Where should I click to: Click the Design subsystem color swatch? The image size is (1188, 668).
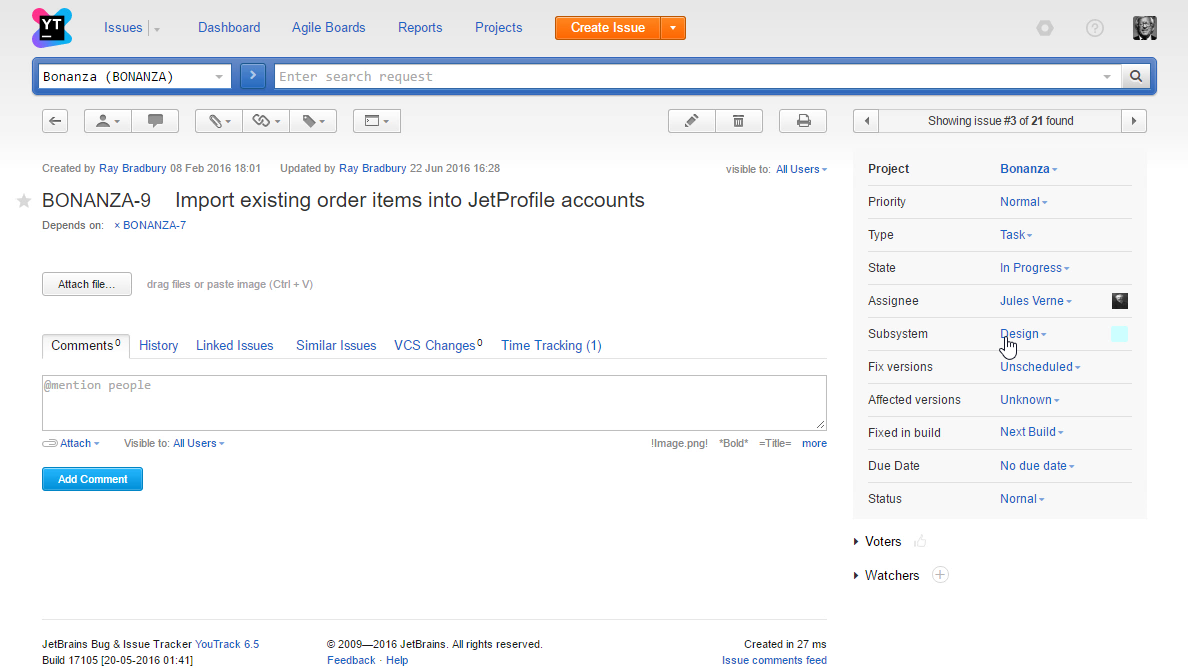tap(1119, 334)
